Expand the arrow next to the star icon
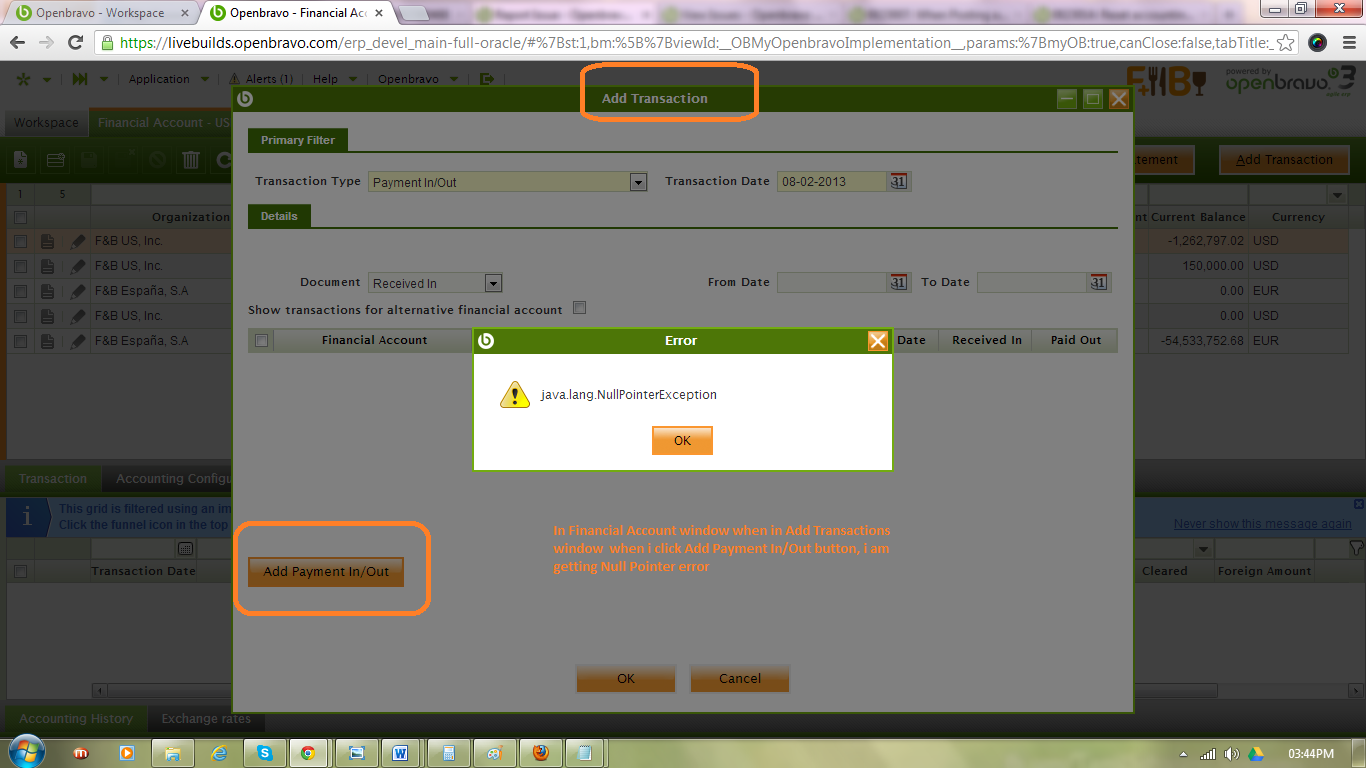This screenshot has height=768, width=1366. (48, 79)
